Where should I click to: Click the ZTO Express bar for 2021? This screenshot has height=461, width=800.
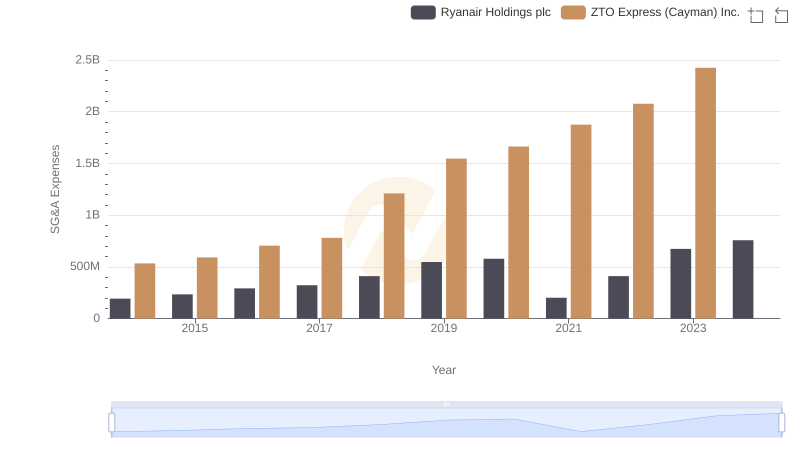(581, 221)
